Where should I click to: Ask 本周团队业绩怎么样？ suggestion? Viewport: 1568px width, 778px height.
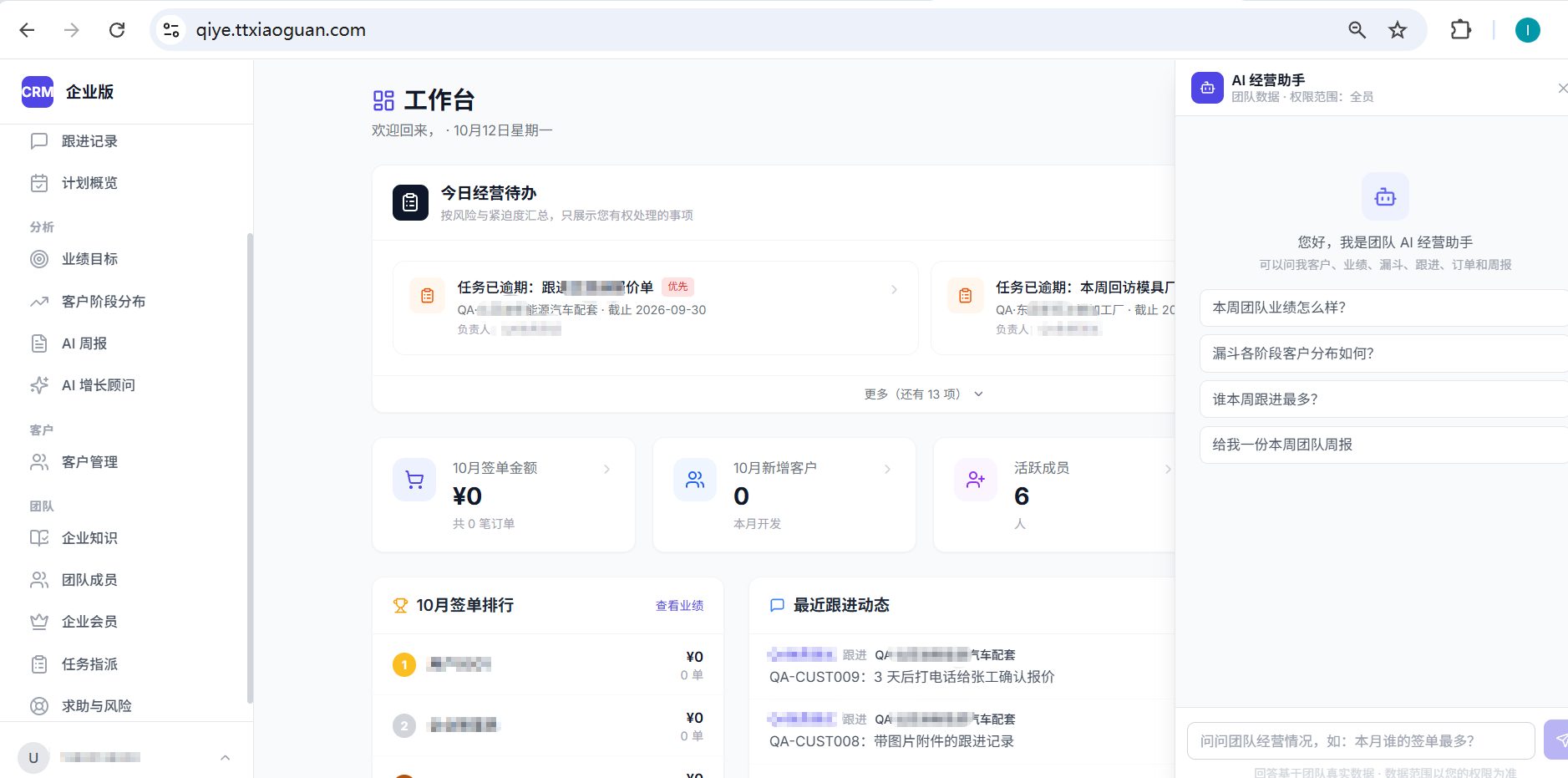tap(1383, 308)
